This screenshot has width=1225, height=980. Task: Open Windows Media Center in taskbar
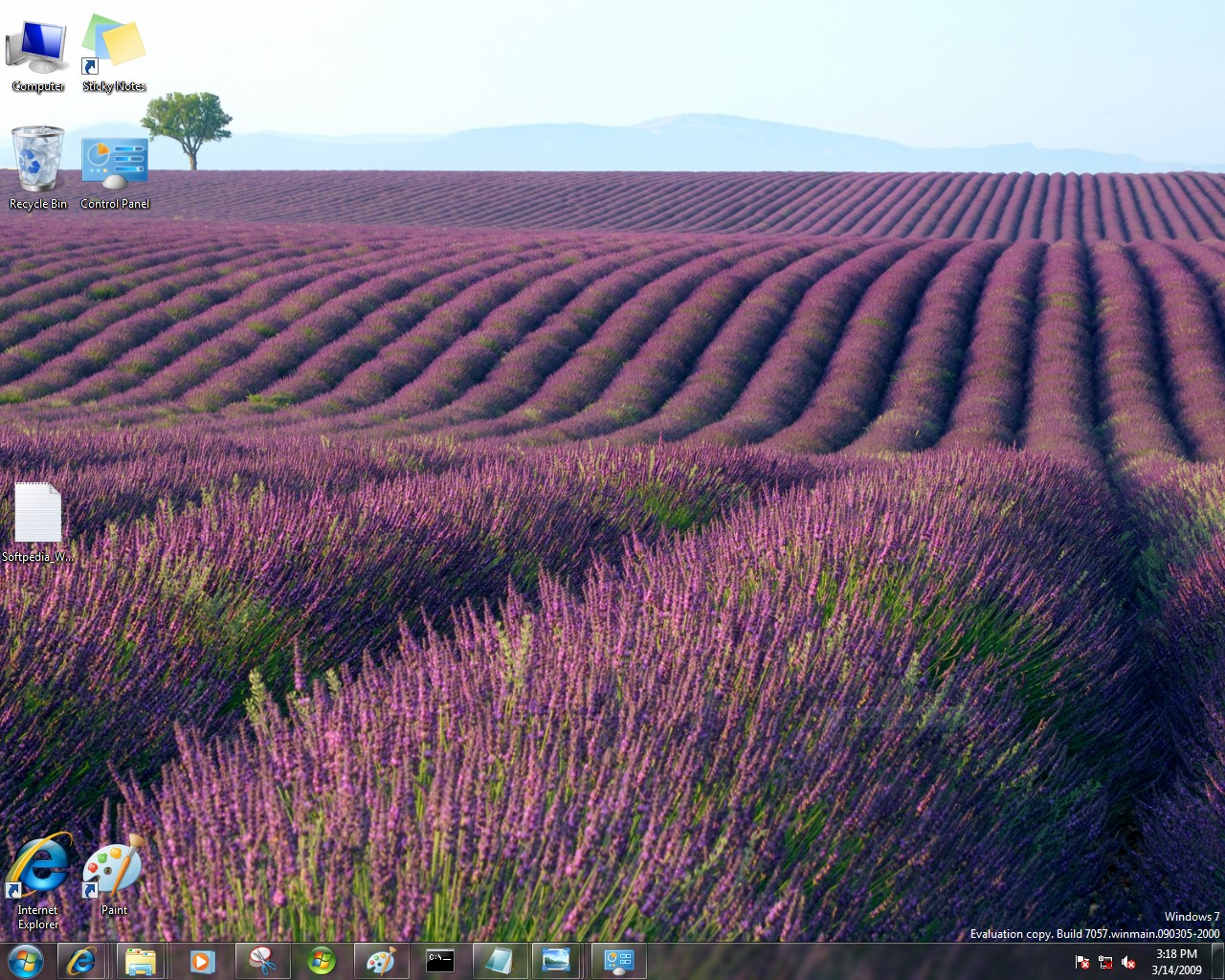[x=322, y=961]
